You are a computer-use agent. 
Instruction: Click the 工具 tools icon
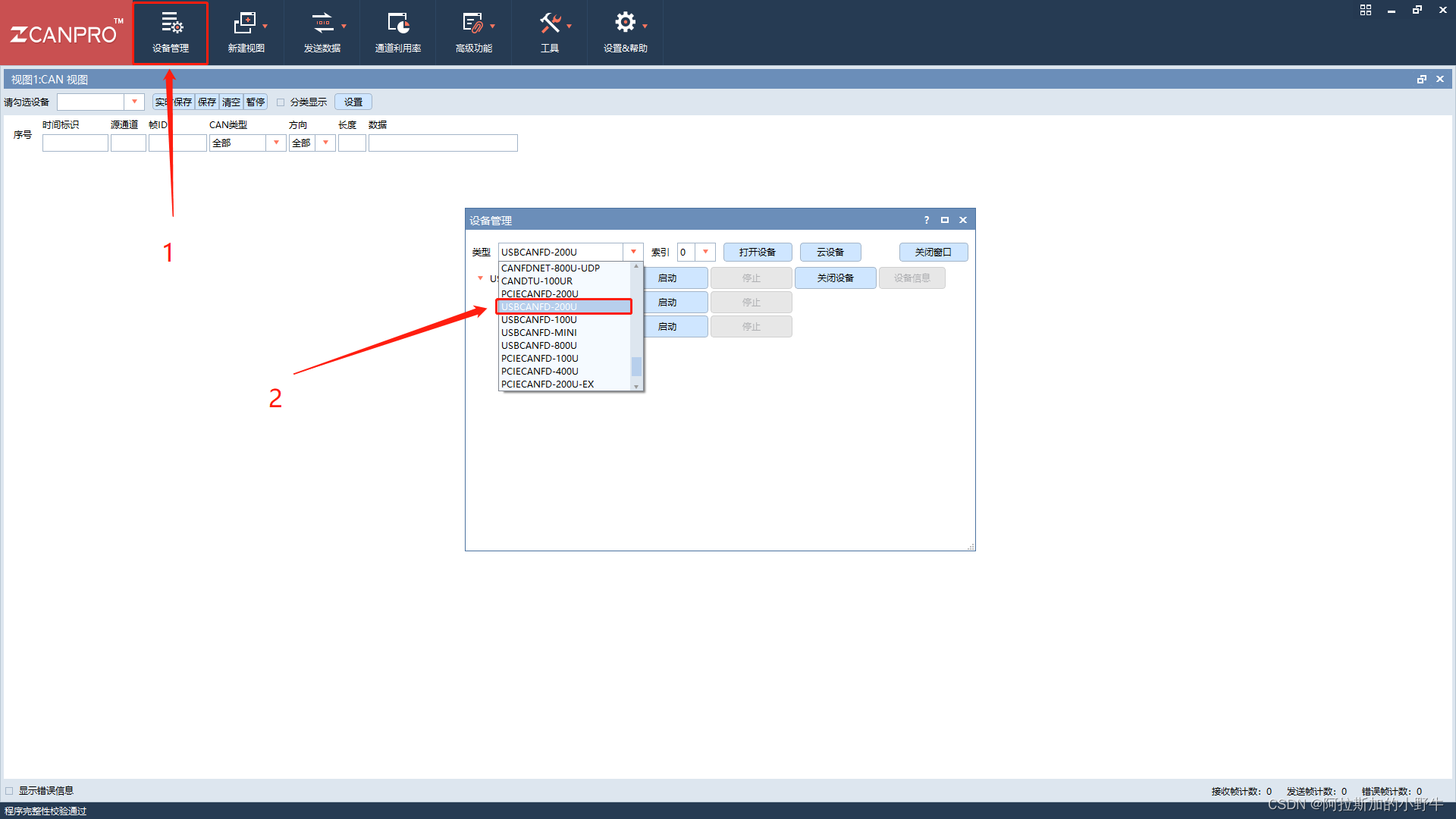[x=549, y=24]
